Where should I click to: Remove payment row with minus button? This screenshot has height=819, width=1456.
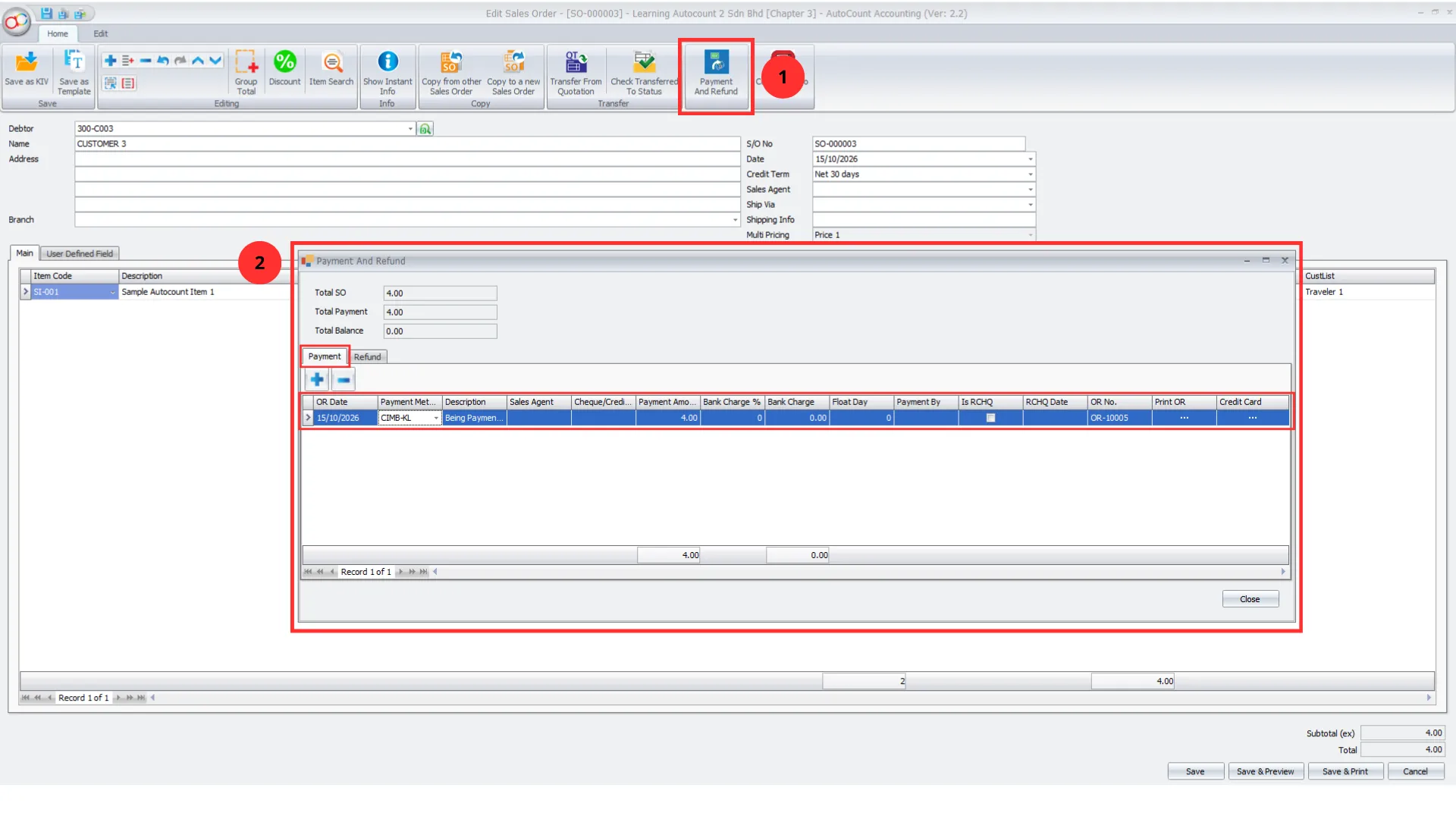(344, 379)
